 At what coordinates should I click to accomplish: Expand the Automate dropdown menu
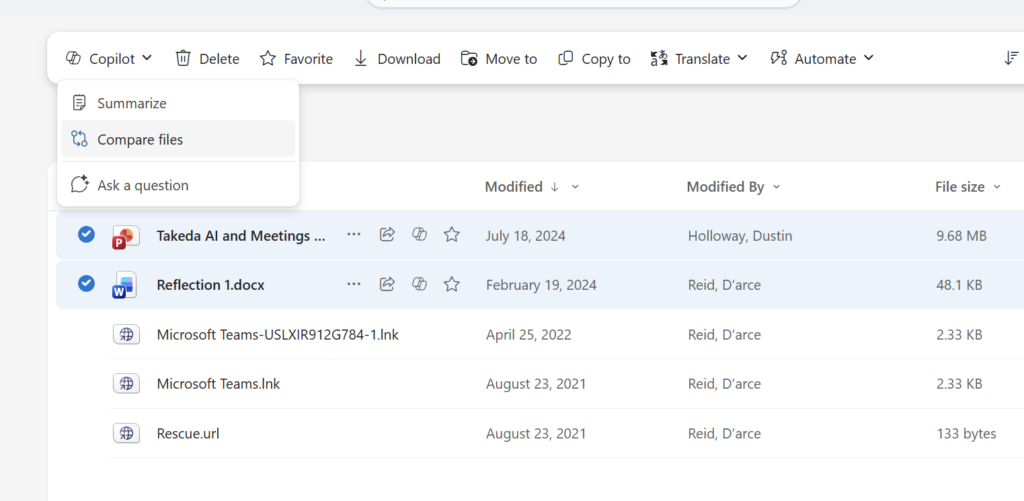point(869,58)
